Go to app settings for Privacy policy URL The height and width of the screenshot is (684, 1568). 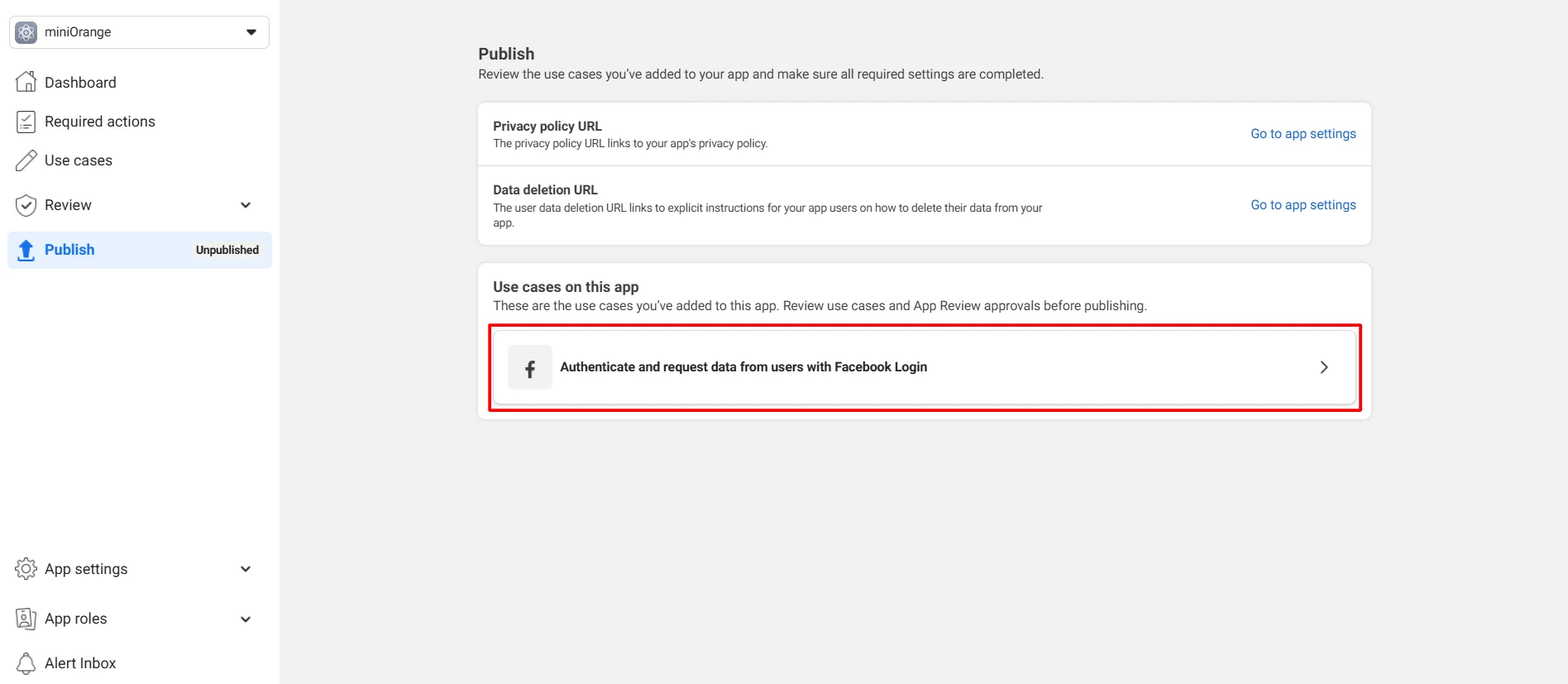pyautogui.click(x=1303, y=134)
